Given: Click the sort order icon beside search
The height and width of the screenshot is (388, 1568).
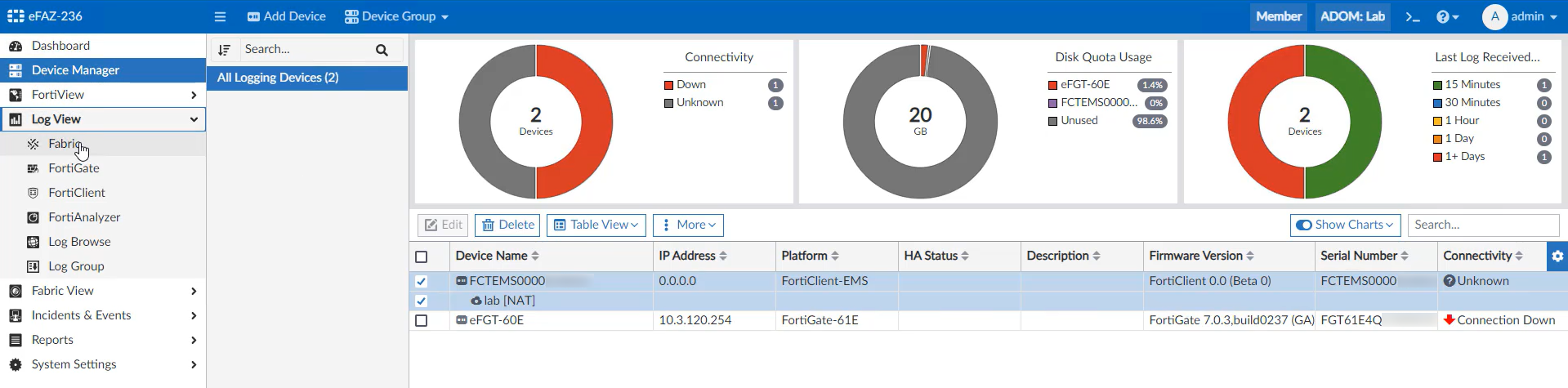Looking at the screenshot, I should pyautogui.click(x=225, y=50).
